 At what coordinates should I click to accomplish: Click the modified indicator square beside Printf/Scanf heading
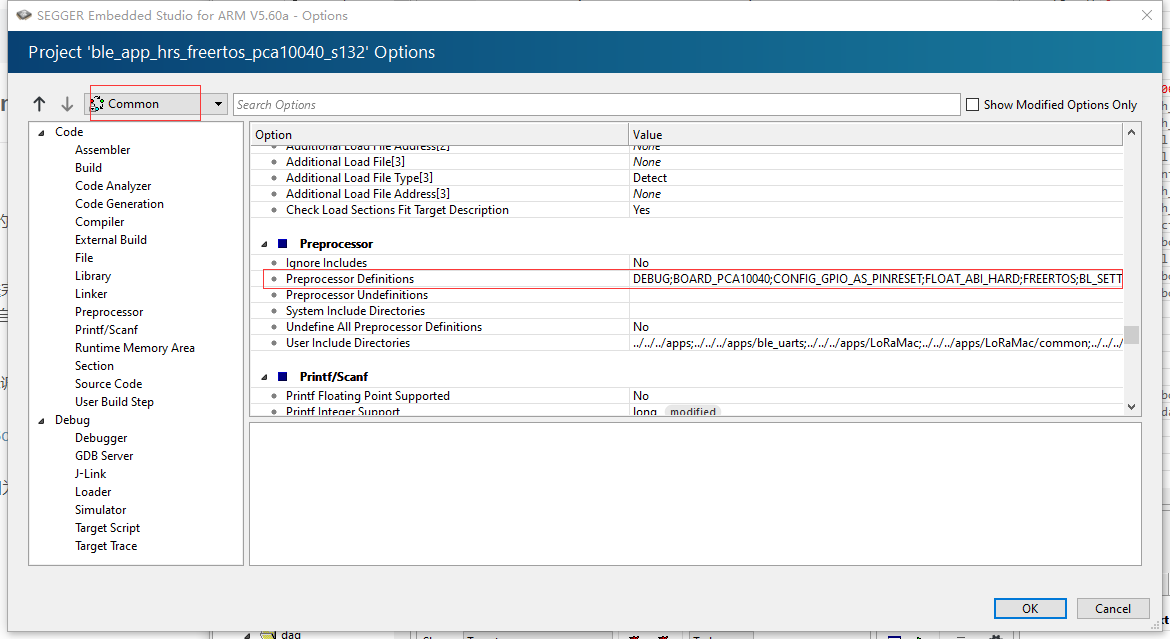tap(282, 377)
